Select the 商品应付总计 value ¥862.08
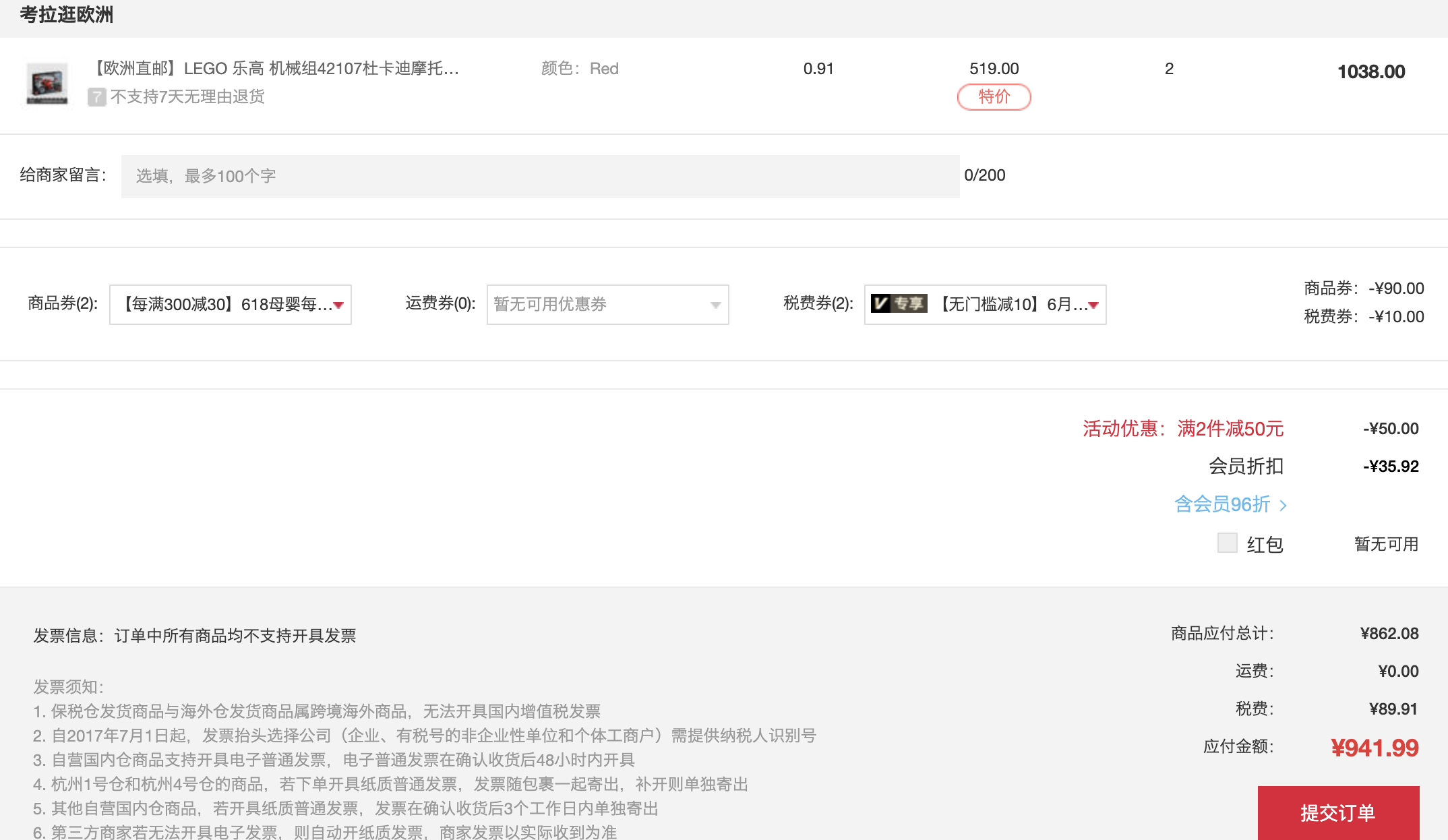This screenshot has height=840, width=1448. click(x=1389, y=634)
